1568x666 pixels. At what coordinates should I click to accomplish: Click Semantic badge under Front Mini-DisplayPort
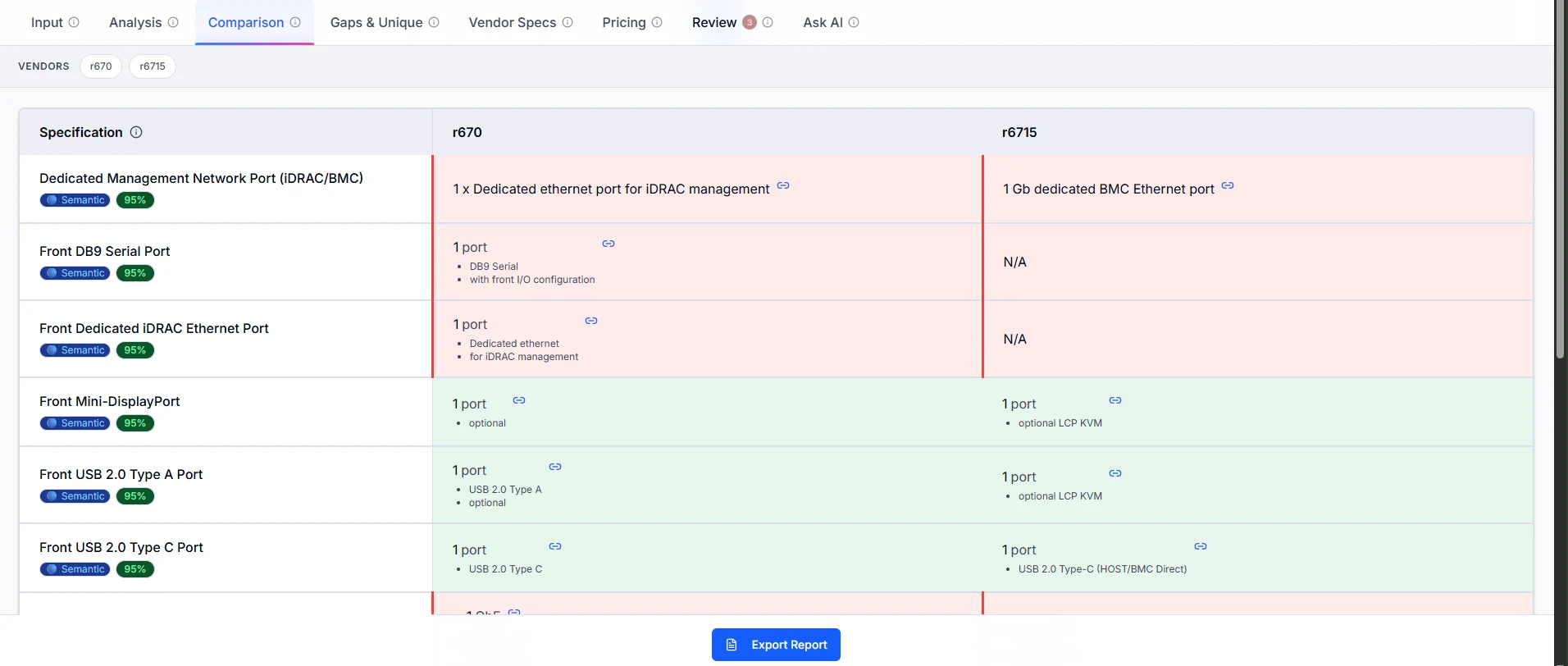click(75, 423)
